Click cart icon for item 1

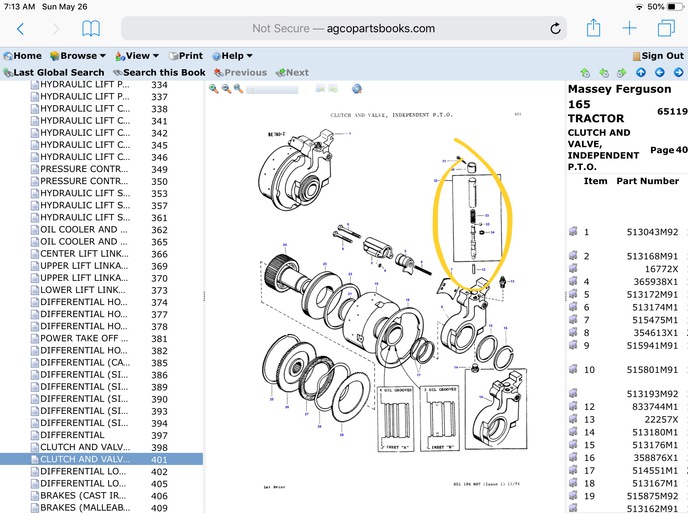tap(573, 232)
